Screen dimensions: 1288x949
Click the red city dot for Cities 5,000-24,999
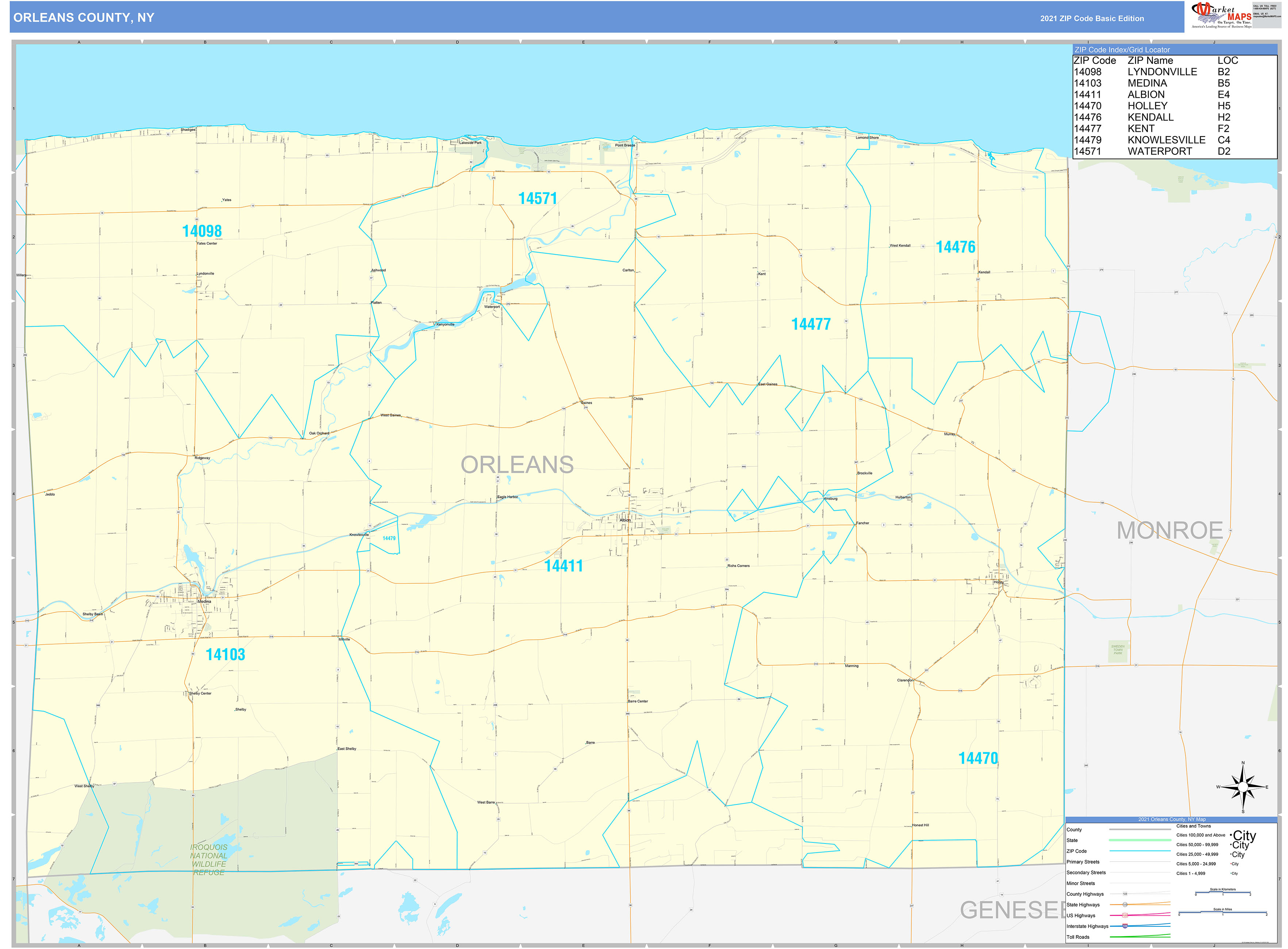[1231, 864]
